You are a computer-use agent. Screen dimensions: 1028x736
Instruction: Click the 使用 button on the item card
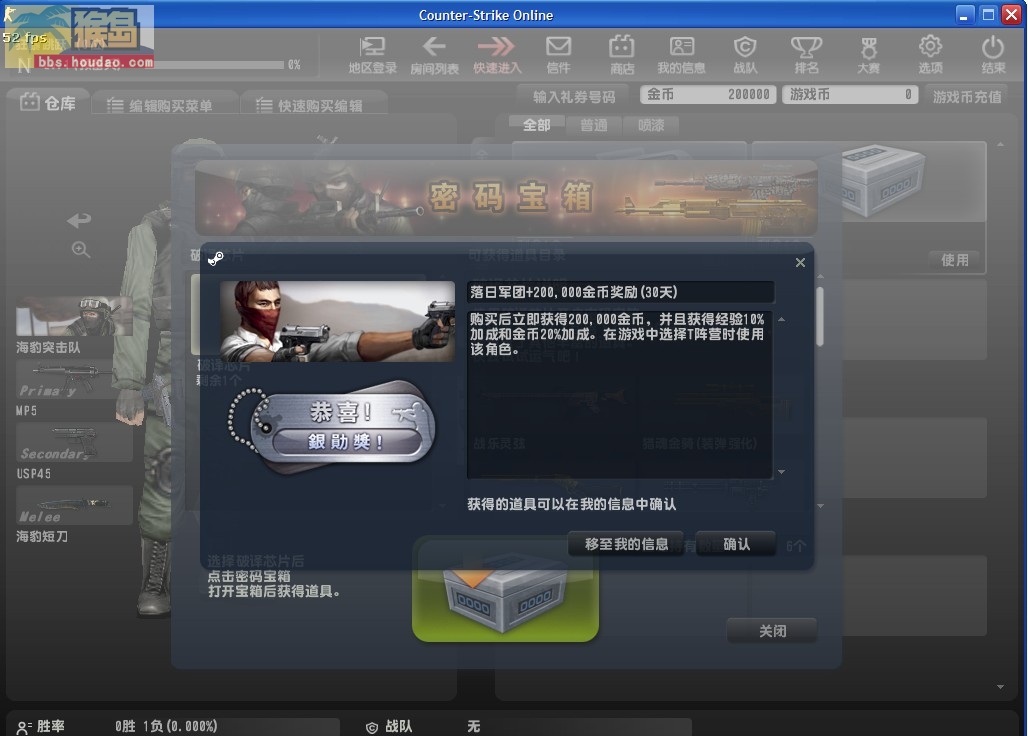(955, 260)
